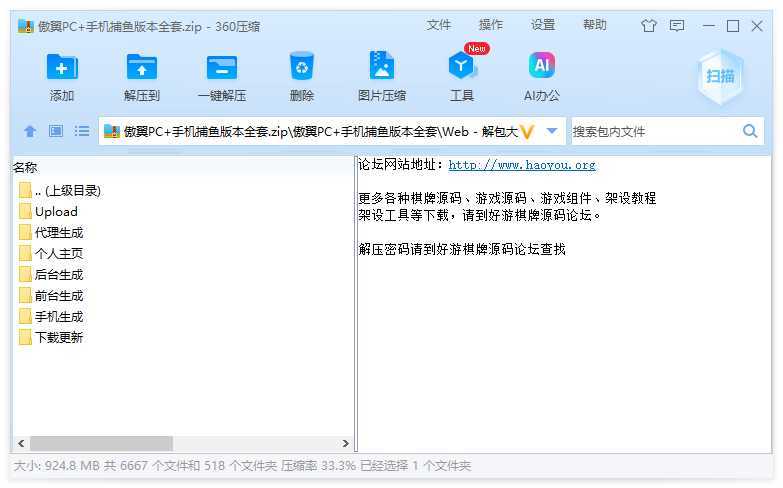Switch to the thumbnail view mode icon
The width and height of the screenshot is (783, 488).
click(x=56, y=131)
